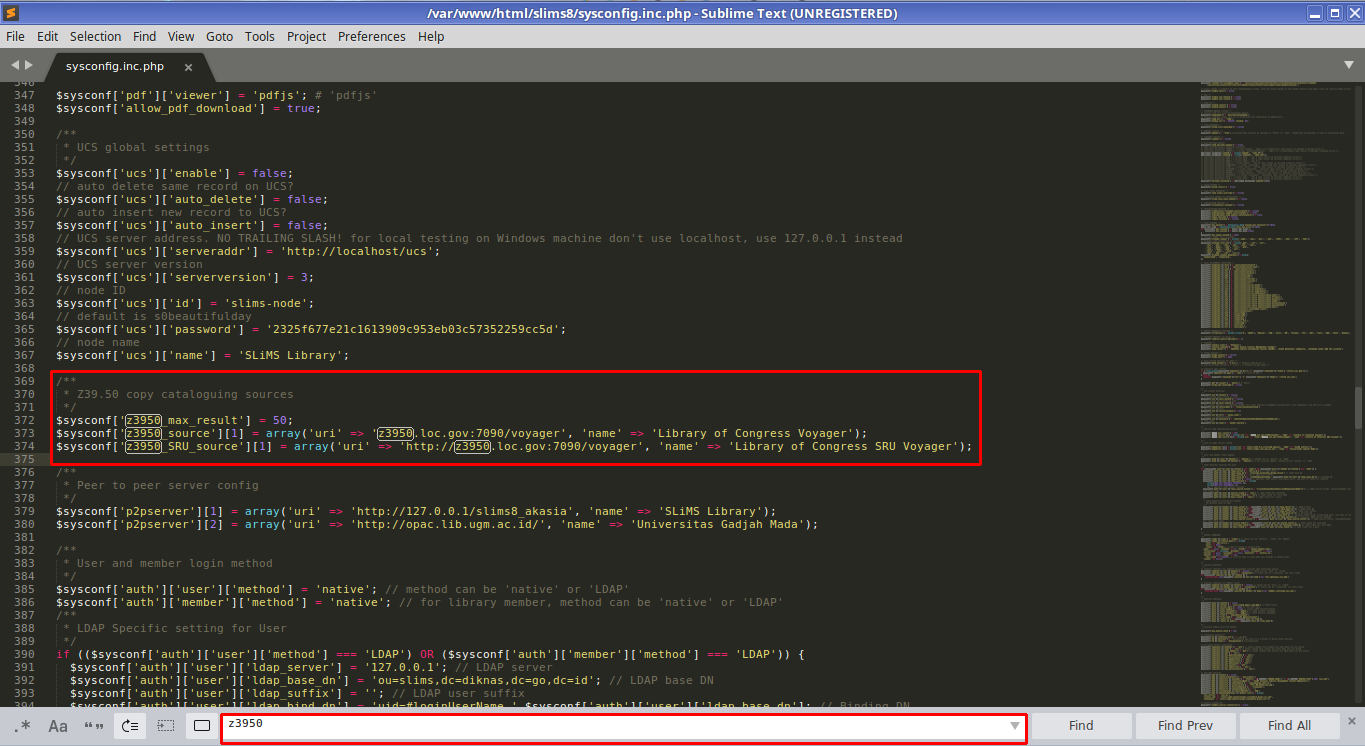Toggle highlight matches option
This screenshot has width=1365, height=746.
(x=202, y=726)
